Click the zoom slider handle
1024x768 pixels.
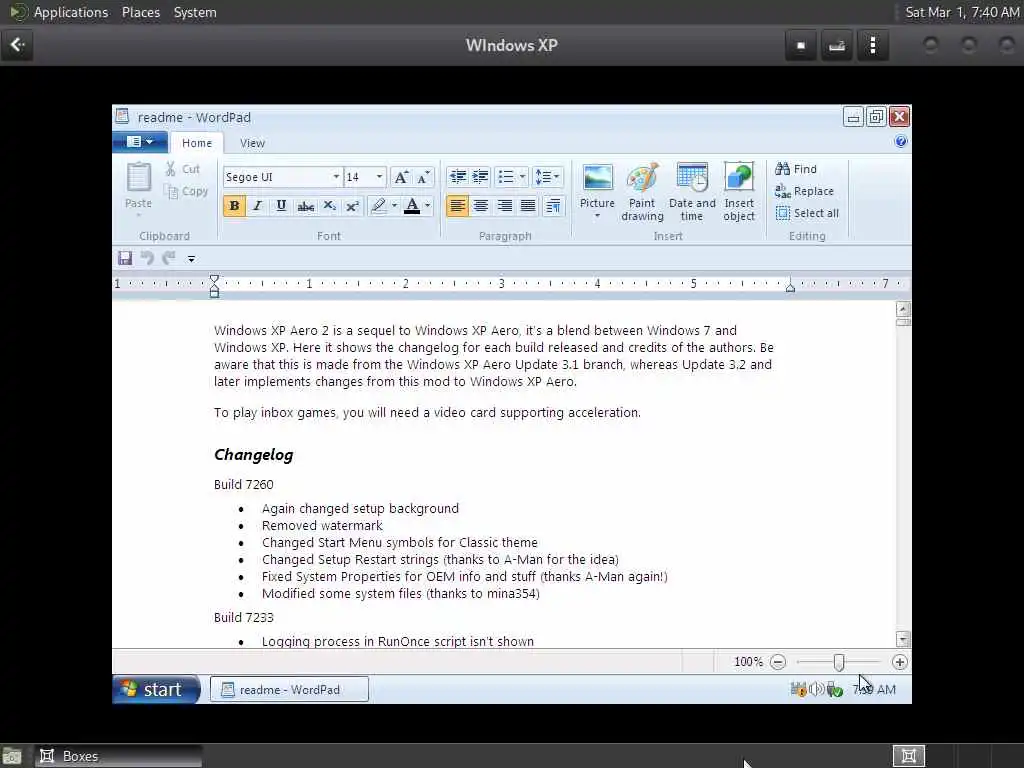point(839,662)
